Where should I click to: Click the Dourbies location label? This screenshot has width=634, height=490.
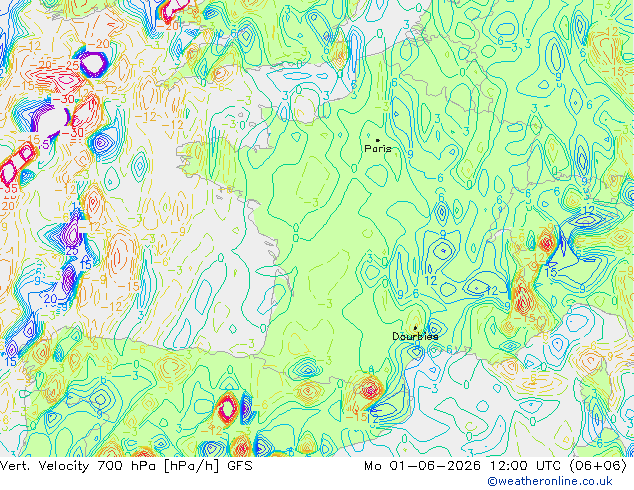415,336
